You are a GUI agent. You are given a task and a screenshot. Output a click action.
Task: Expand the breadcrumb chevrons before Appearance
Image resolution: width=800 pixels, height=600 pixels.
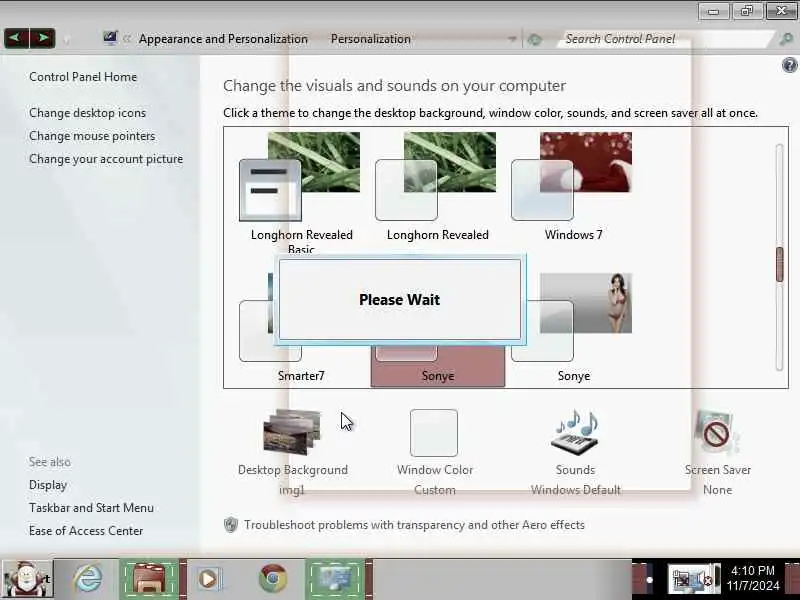pos(127,39)
